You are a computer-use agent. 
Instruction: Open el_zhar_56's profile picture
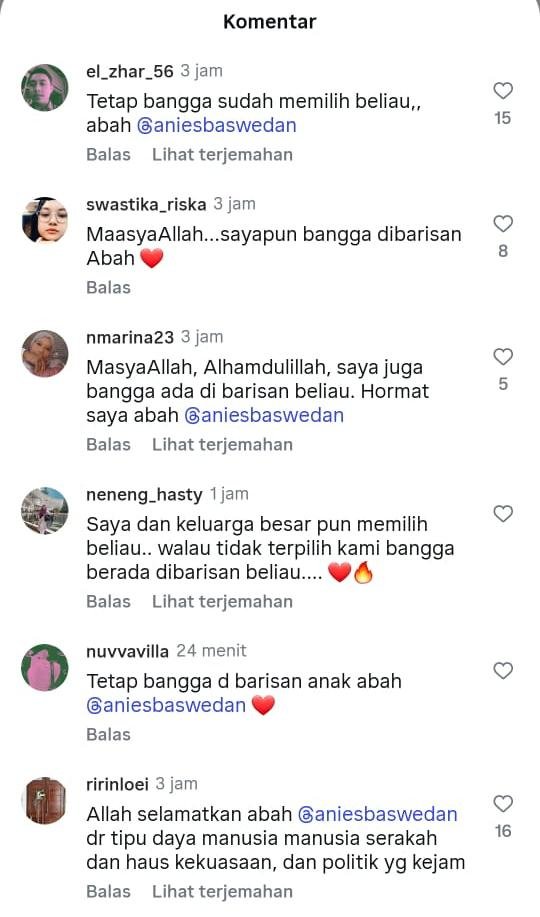[x=44, y=87]
